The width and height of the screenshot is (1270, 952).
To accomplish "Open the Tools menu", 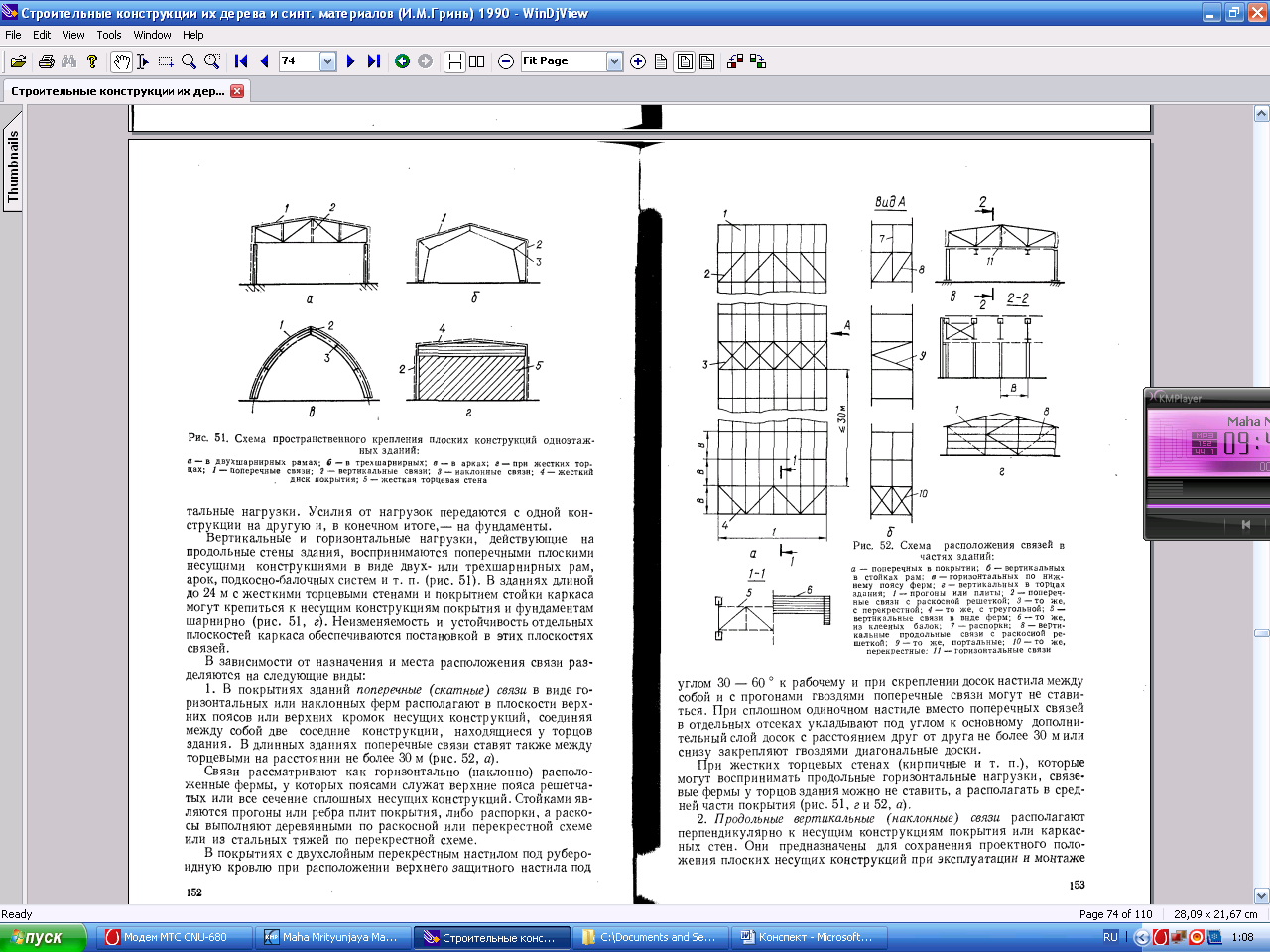I will click(x=109, y=35).
